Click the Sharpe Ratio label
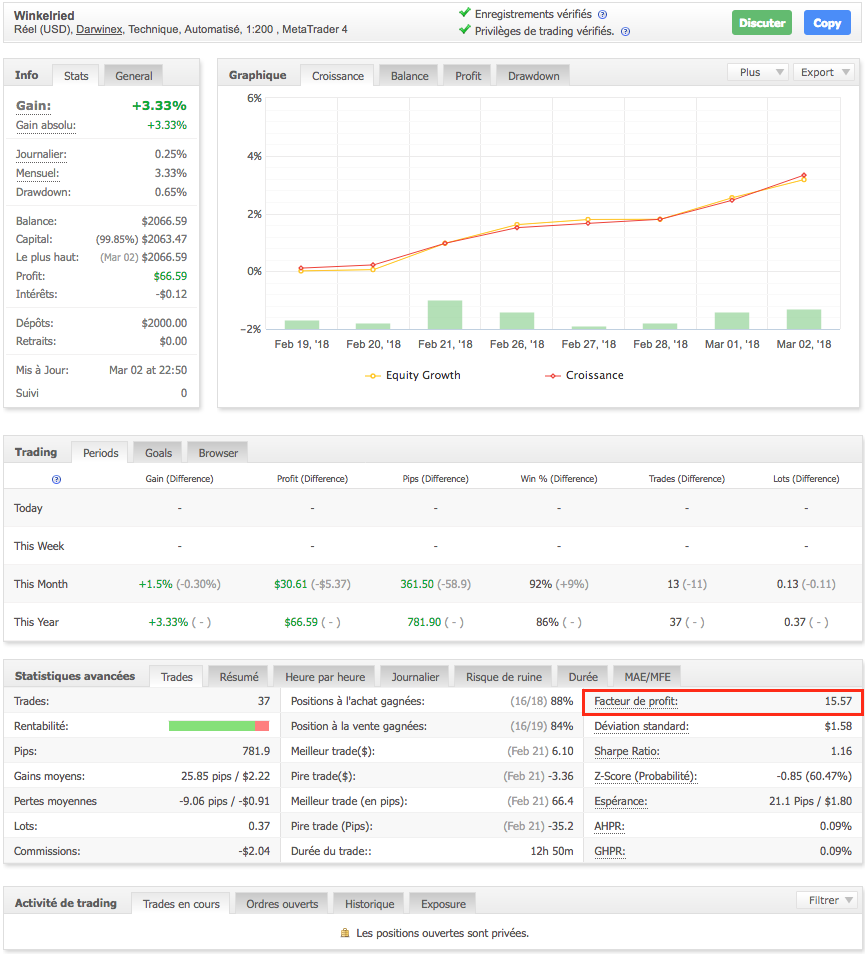The width and height of the screenshot is (865, 954). [627, 751]
